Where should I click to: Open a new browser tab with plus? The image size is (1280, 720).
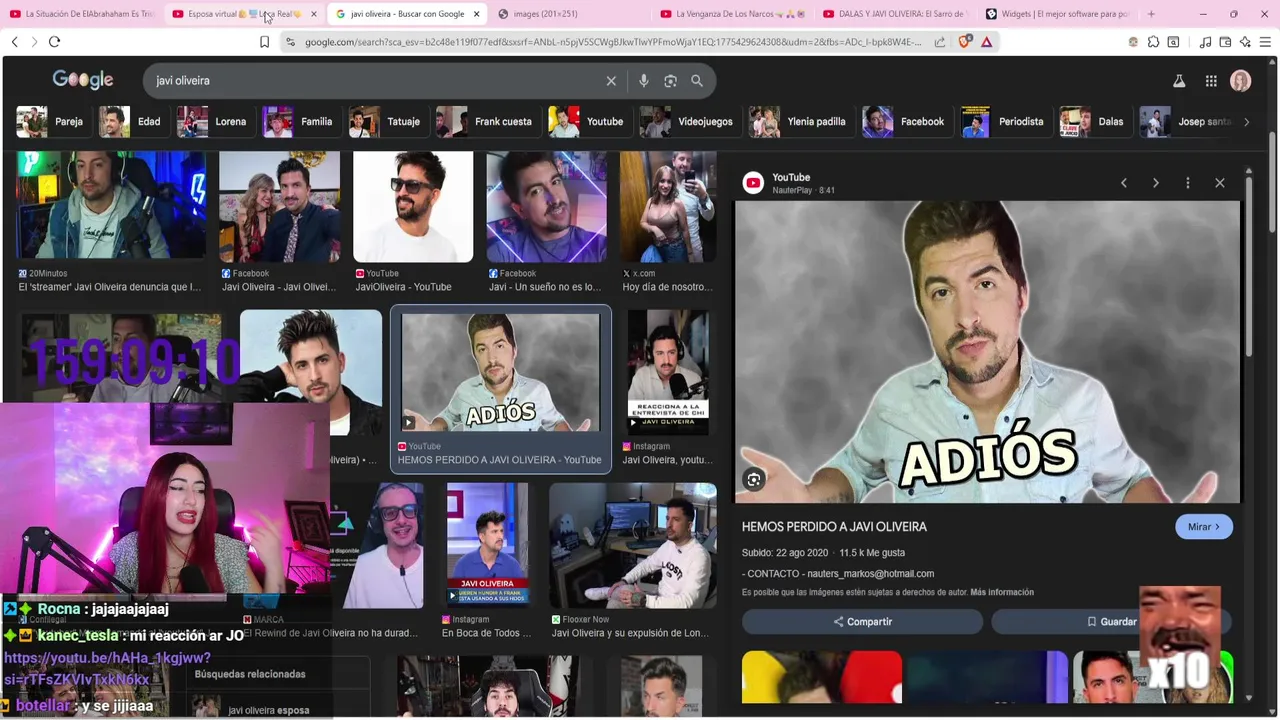pyautogui.click(x=1151, y=14)
